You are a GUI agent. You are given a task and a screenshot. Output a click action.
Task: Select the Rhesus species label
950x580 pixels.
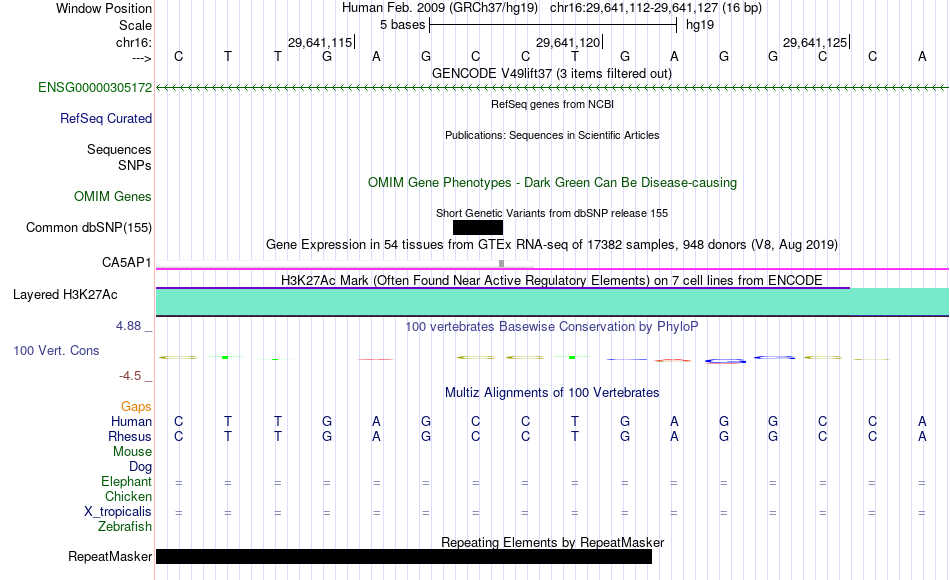coord(130,436)
